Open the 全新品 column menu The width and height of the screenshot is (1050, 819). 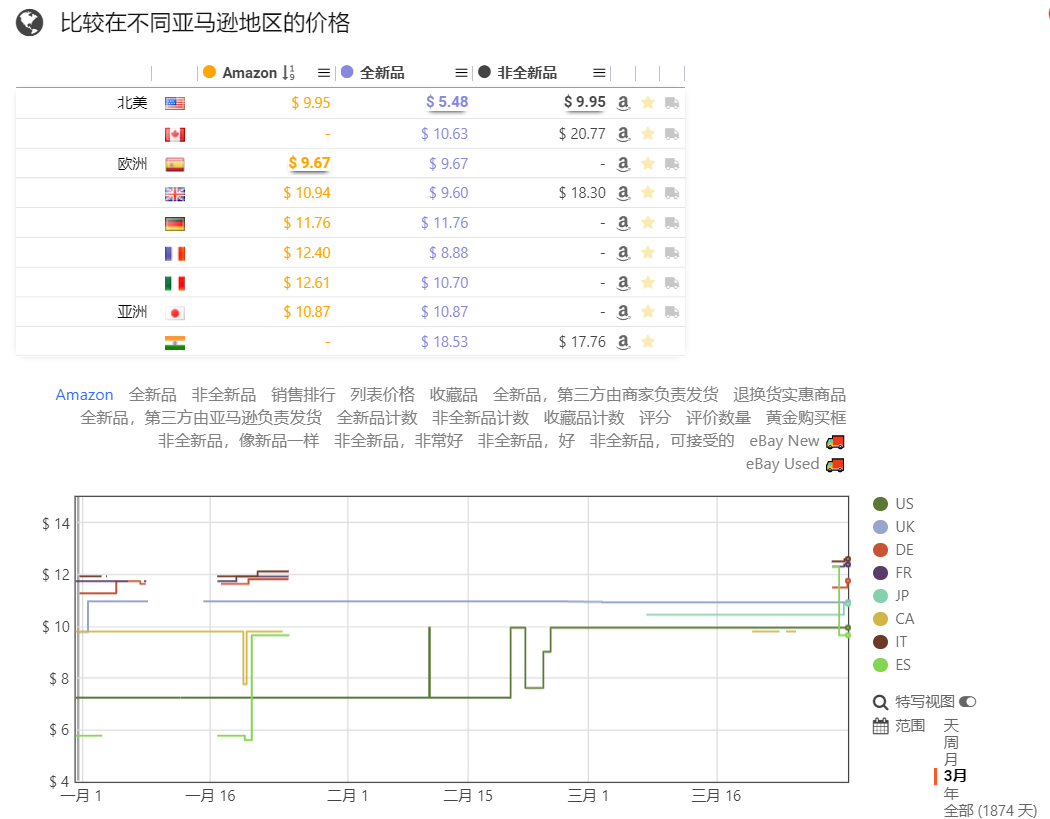tap(461, 72)
